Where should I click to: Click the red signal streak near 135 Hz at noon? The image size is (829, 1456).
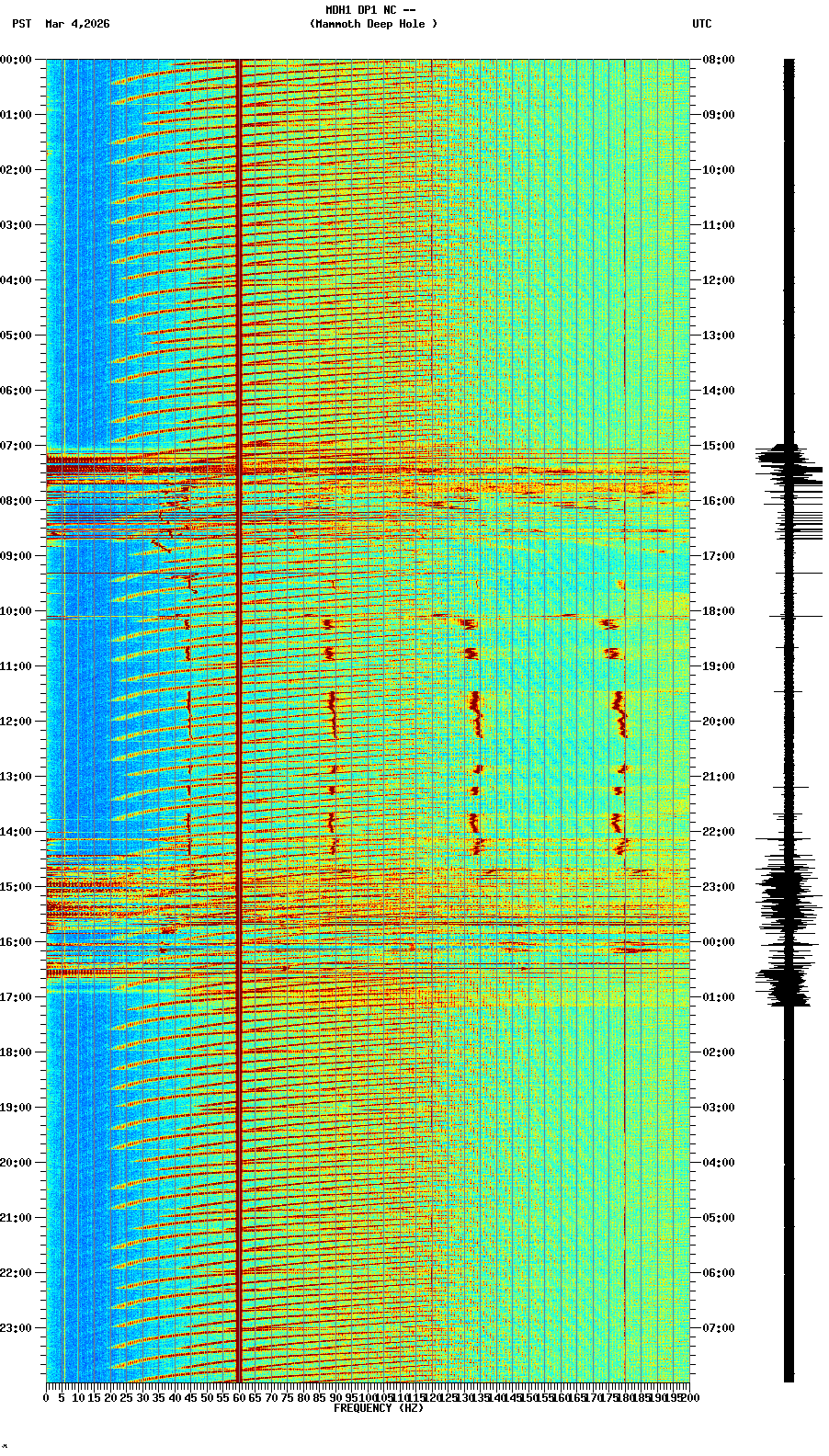(476, 715)
